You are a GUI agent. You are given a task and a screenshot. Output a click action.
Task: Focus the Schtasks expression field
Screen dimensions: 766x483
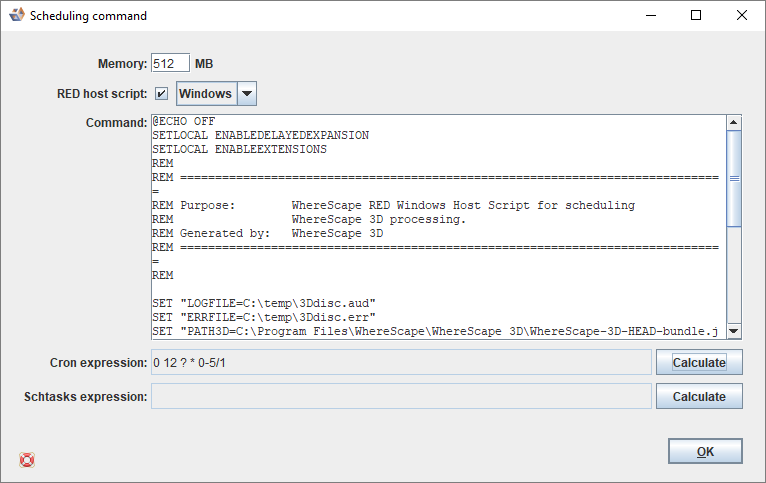[x=400, y=396]
